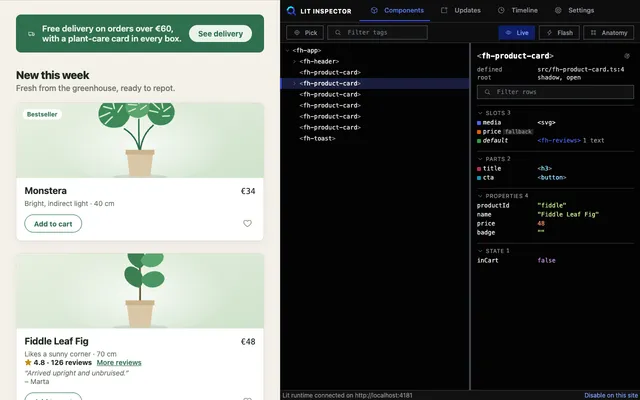The height and width of the screenshot is (400, 640).
Task: Focus the Filter rows input
Action: coord(556,92)
